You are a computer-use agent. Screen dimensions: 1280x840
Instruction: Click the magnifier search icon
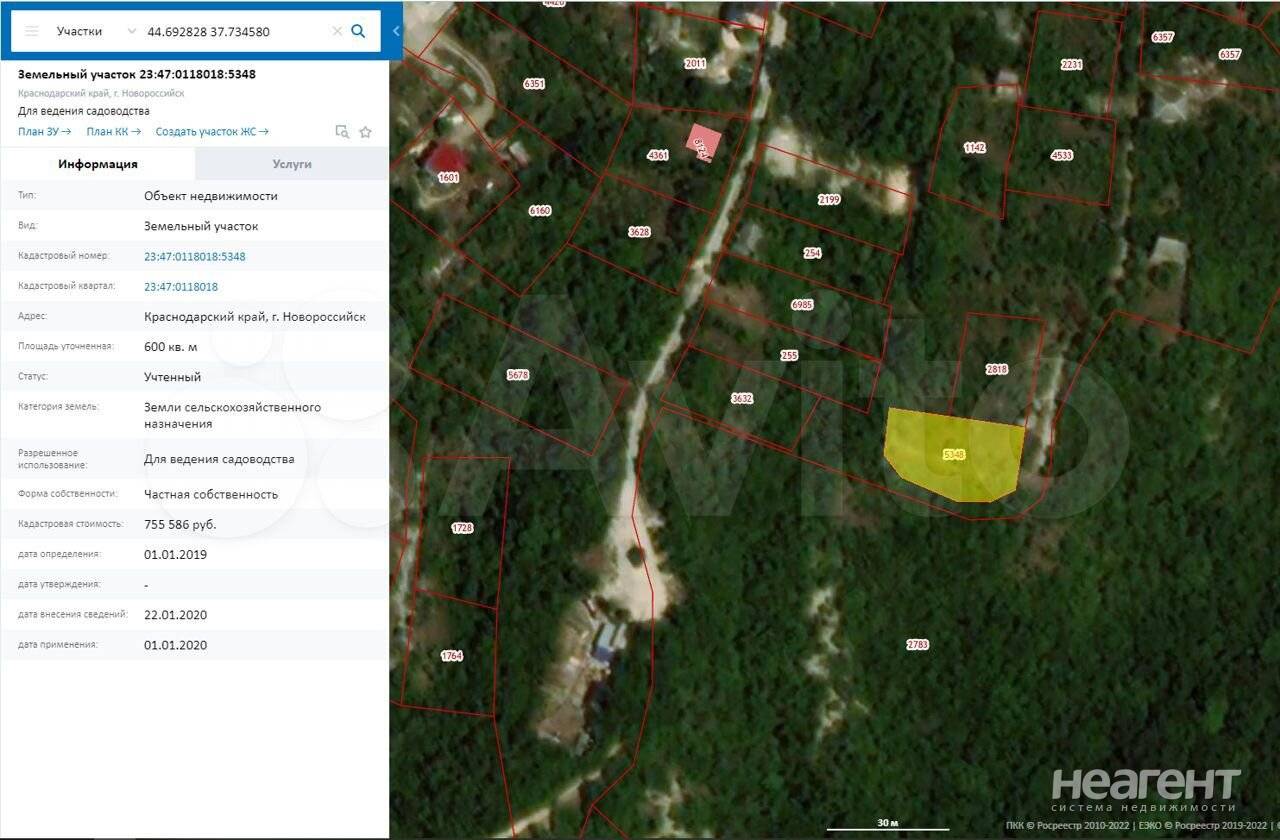[x=358, y=31]
